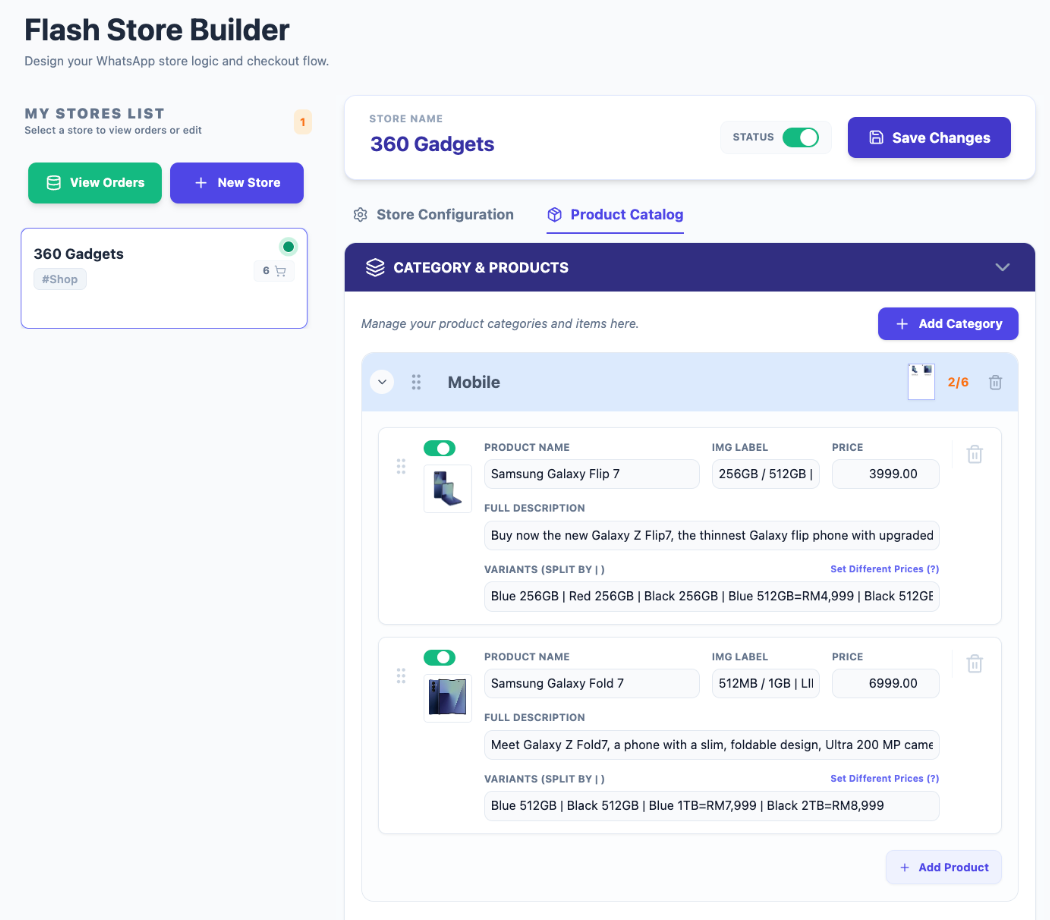
Task: Collapse the CATEGORY & PRODUCTS panel
Action: click(x=1002, y=267)
